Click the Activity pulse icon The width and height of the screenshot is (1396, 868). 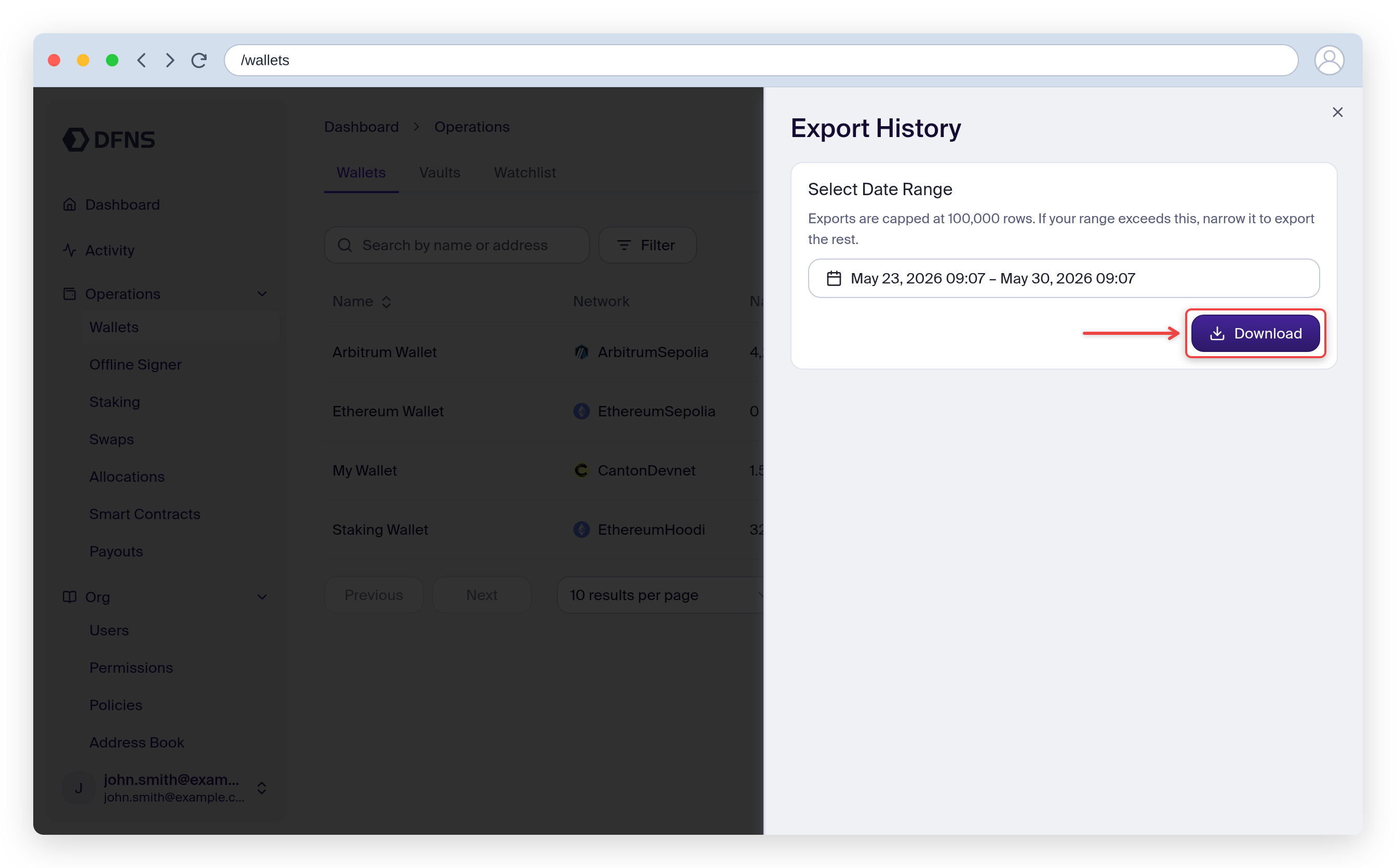point(70,250)
